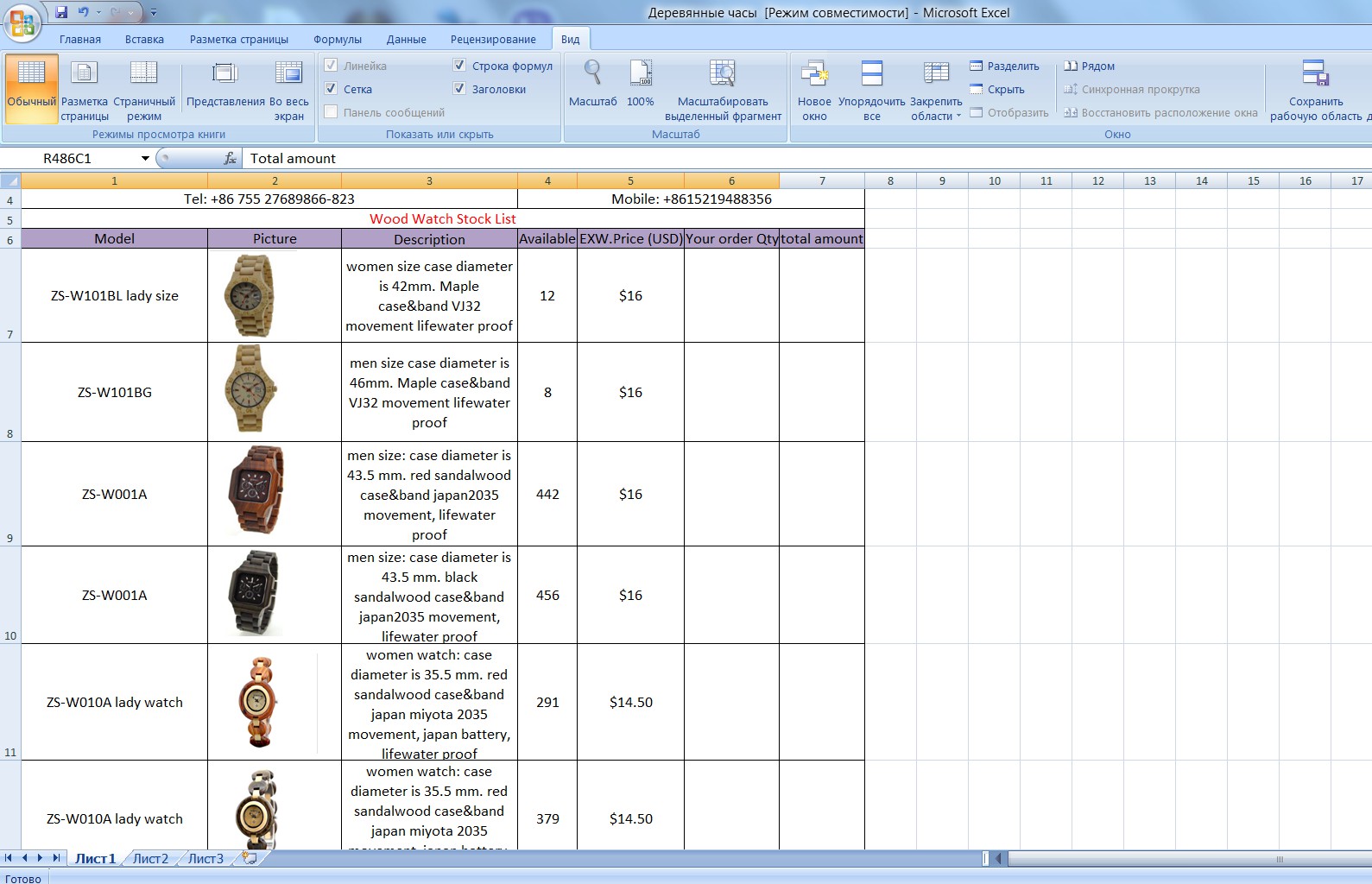Expand the quick access toolbar customize arrow
Viewport: 1372px width, 884px height.
click(x=154, y=13)
